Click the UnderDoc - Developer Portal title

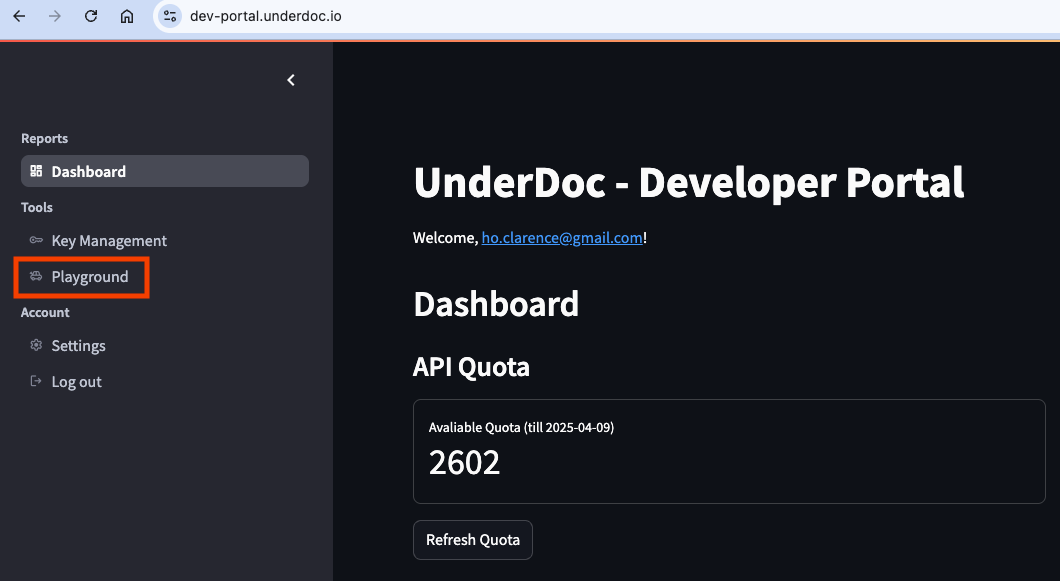click(689, 183)
